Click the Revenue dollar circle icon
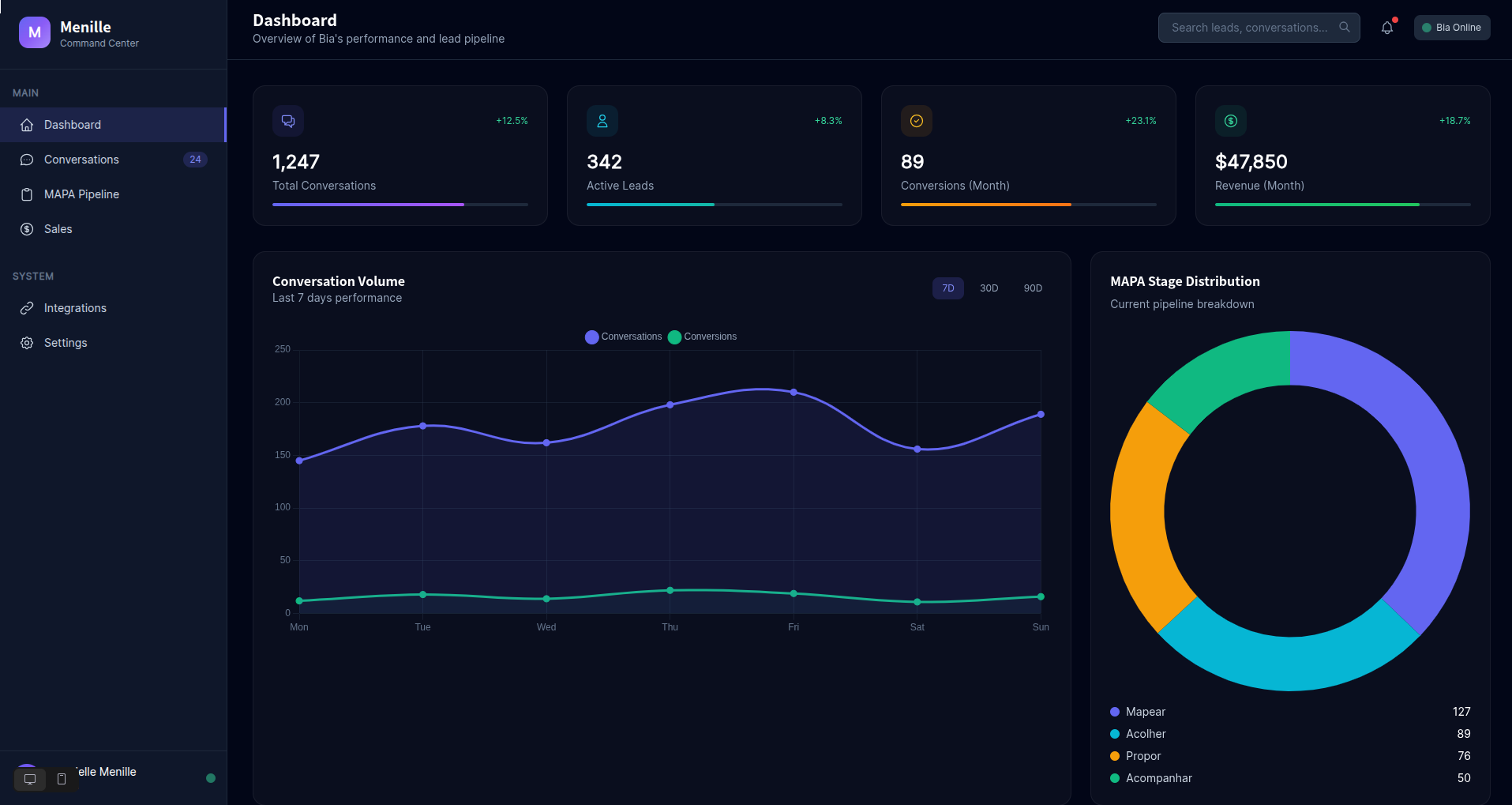Image resolution: width=1512 pixels, height=805 pixels. point(1231,121)
